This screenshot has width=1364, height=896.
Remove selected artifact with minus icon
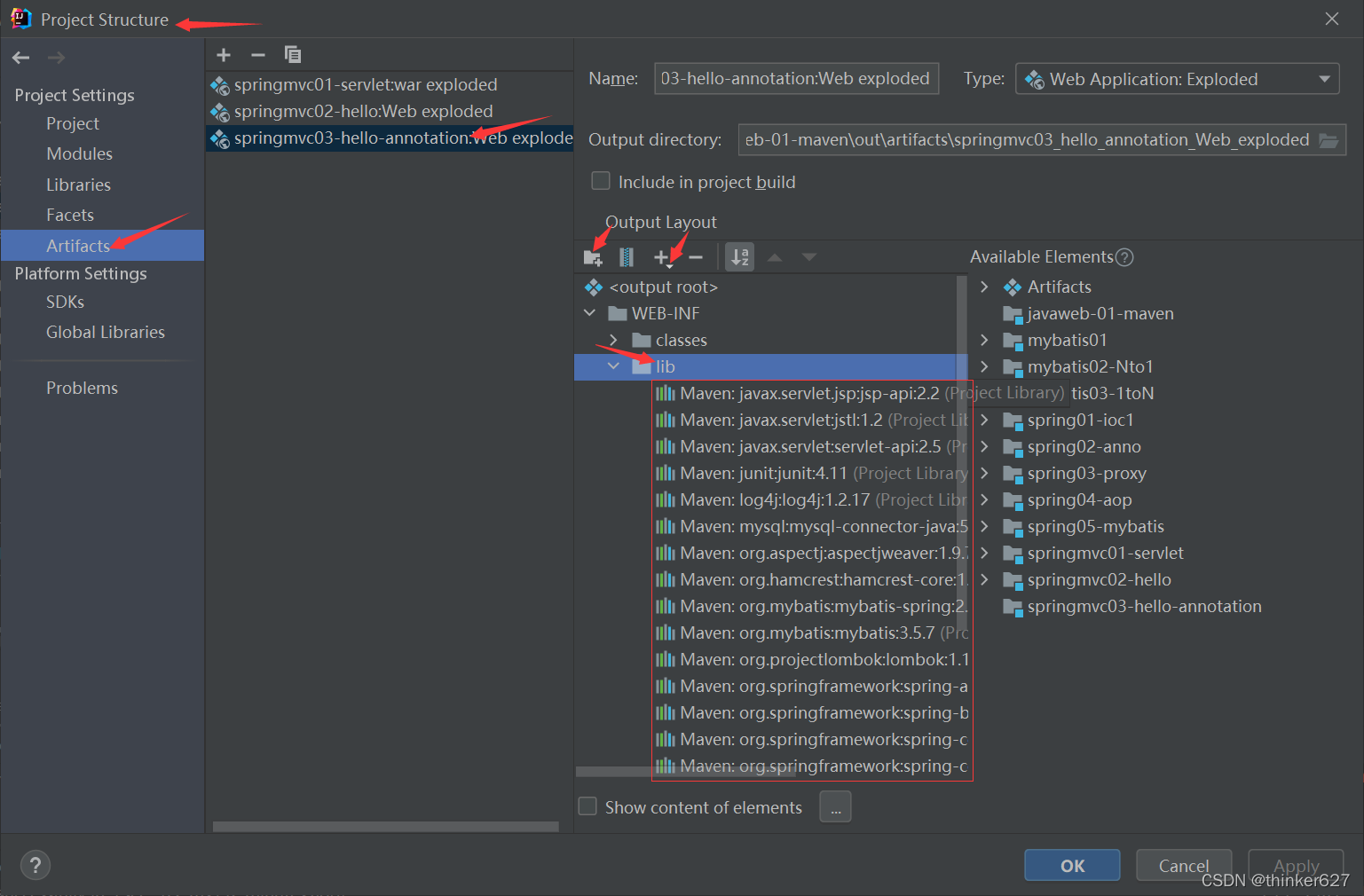[258, 55]
